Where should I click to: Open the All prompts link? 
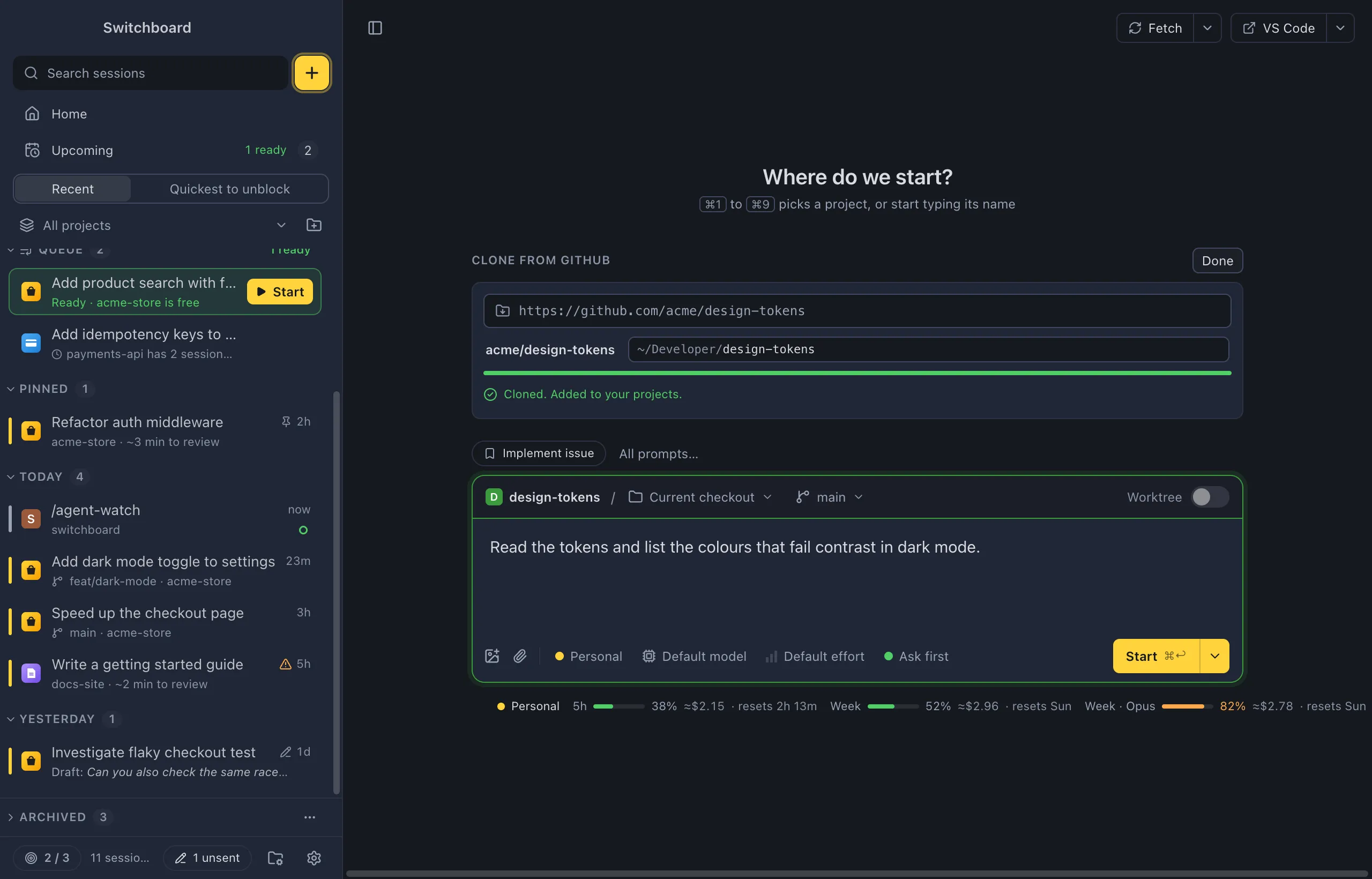[x=659, y=454]
